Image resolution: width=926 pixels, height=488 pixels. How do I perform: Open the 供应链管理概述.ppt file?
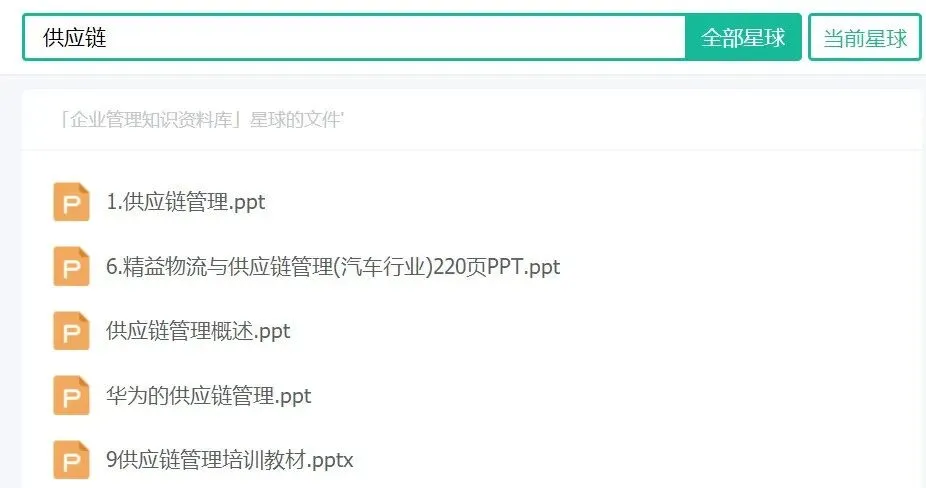point(198,331)
